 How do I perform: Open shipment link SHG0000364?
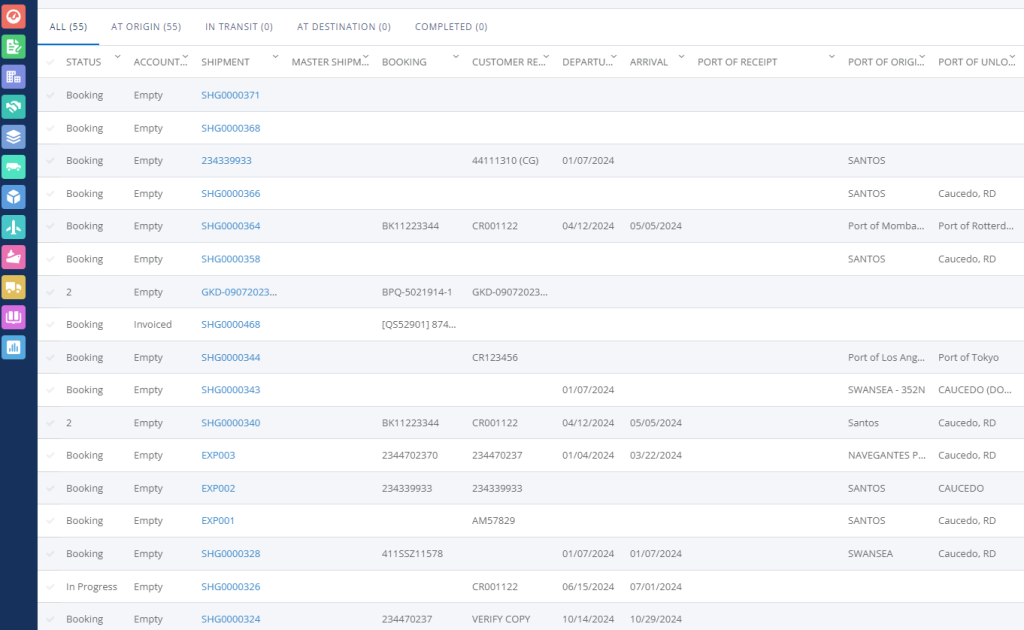pos(230,226)
